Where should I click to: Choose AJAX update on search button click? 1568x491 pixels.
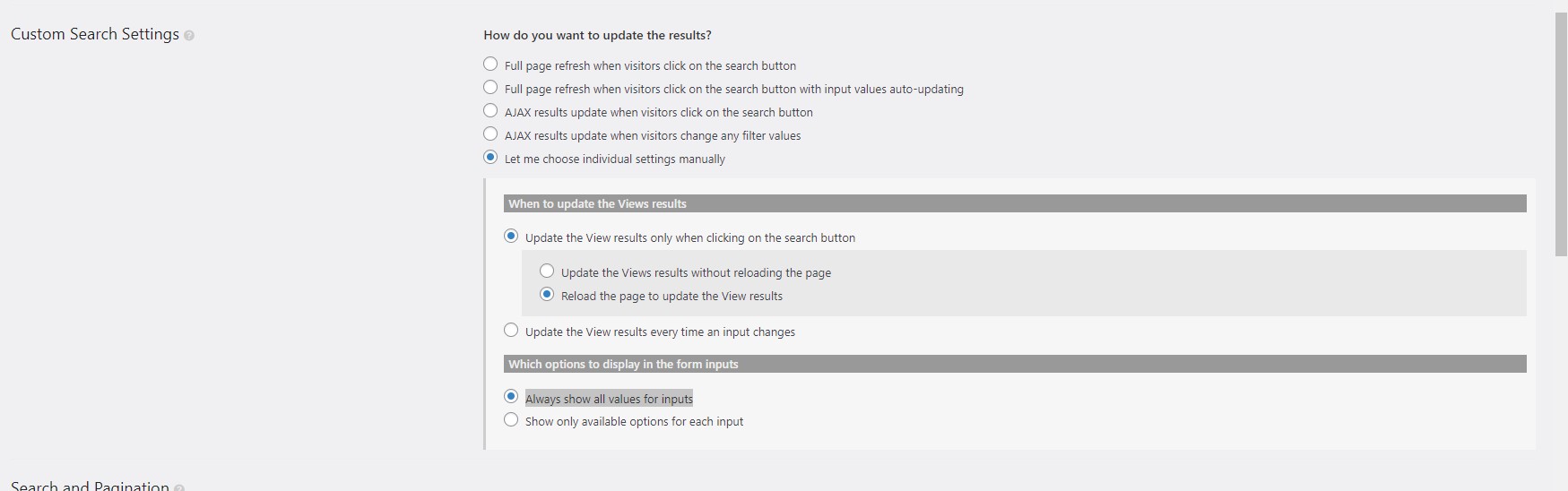[490, 111]
